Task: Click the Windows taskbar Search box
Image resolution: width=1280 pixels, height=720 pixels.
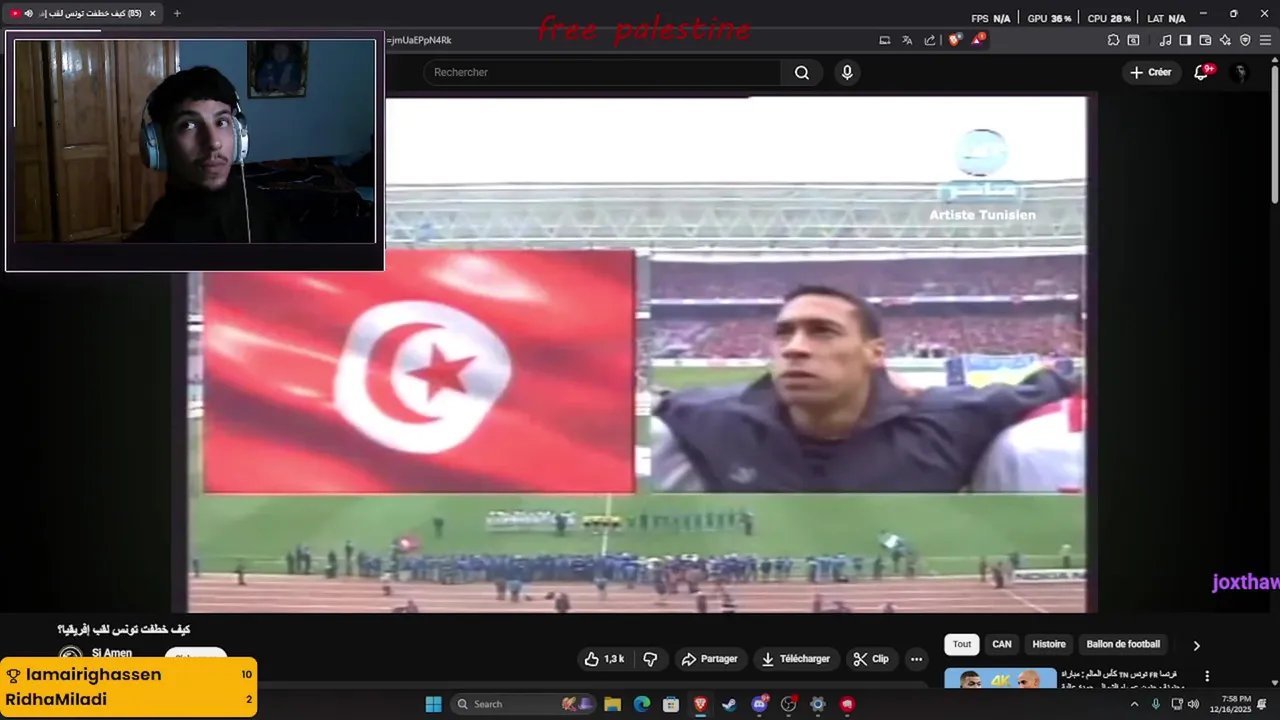Action: click(522, 704)
